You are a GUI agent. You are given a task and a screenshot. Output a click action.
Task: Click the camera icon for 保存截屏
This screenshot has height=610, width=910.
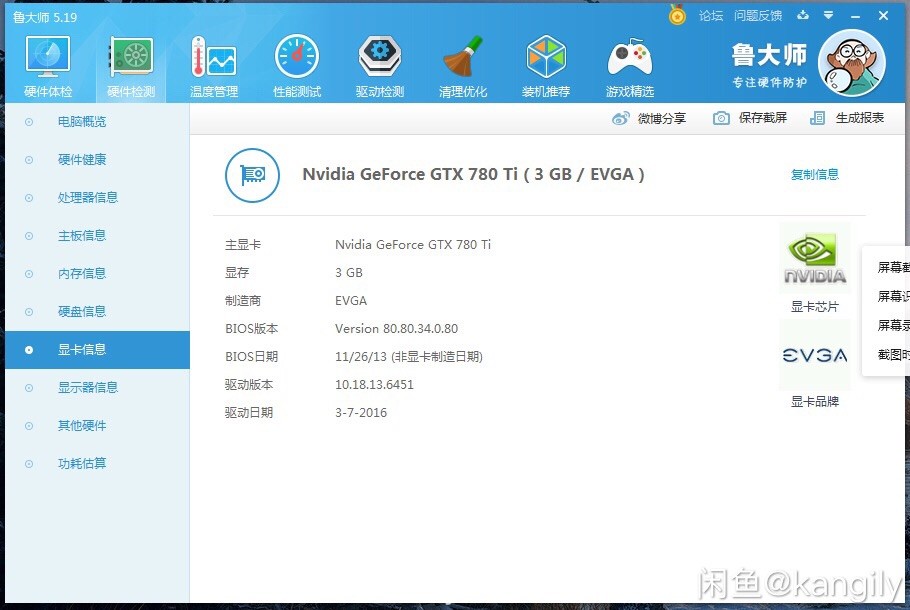coord(721,118)
